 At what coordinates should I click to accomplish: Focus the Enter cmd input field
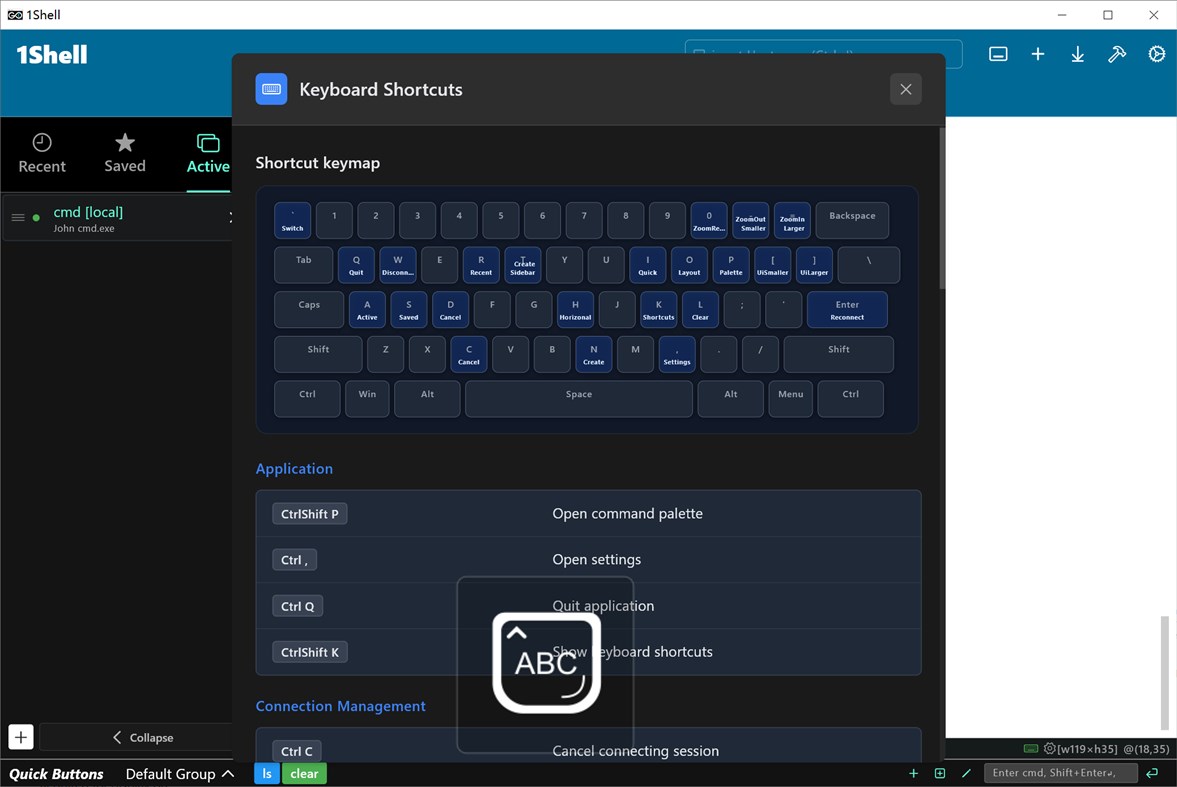point(1060,773)
